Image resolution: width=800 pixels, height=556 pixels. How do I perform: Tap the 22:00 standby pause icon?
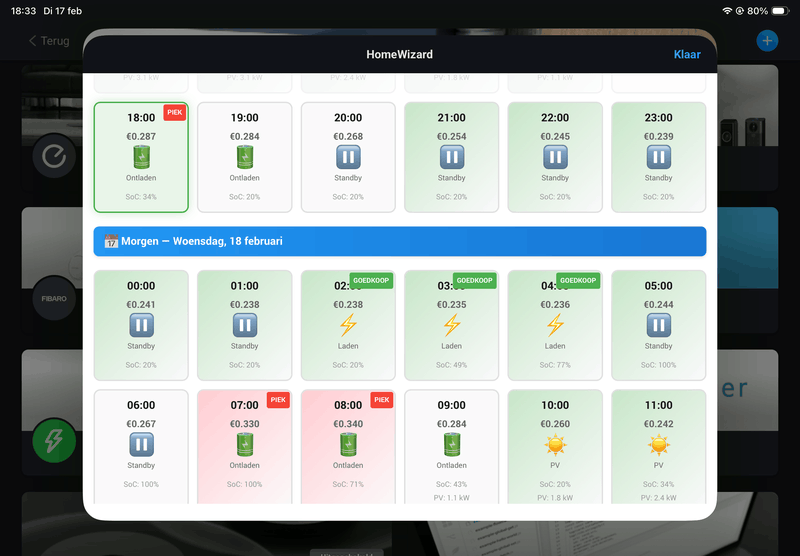coord(555,157)
